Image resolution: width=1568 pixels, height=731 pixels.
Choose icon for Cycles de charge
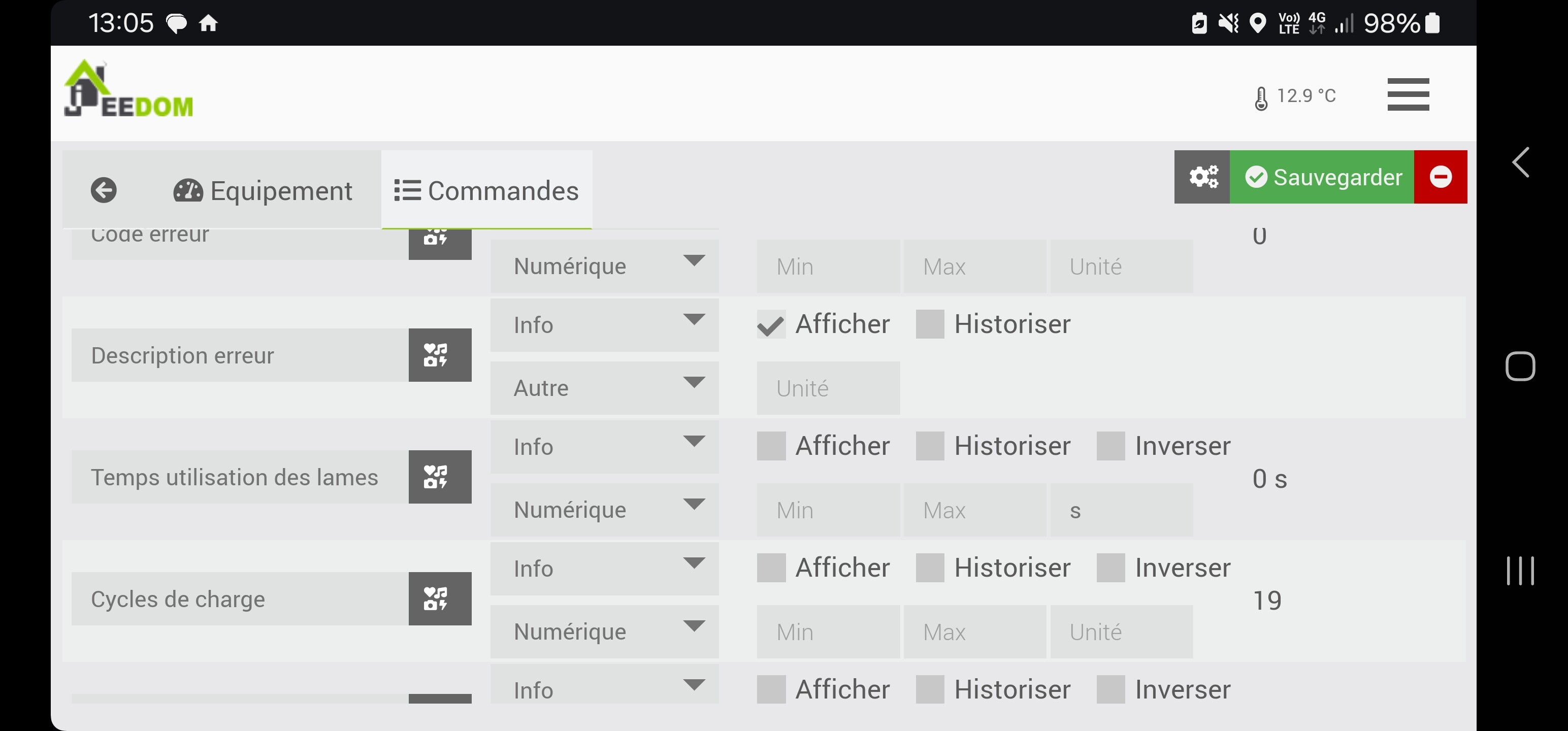coord(440,599)
